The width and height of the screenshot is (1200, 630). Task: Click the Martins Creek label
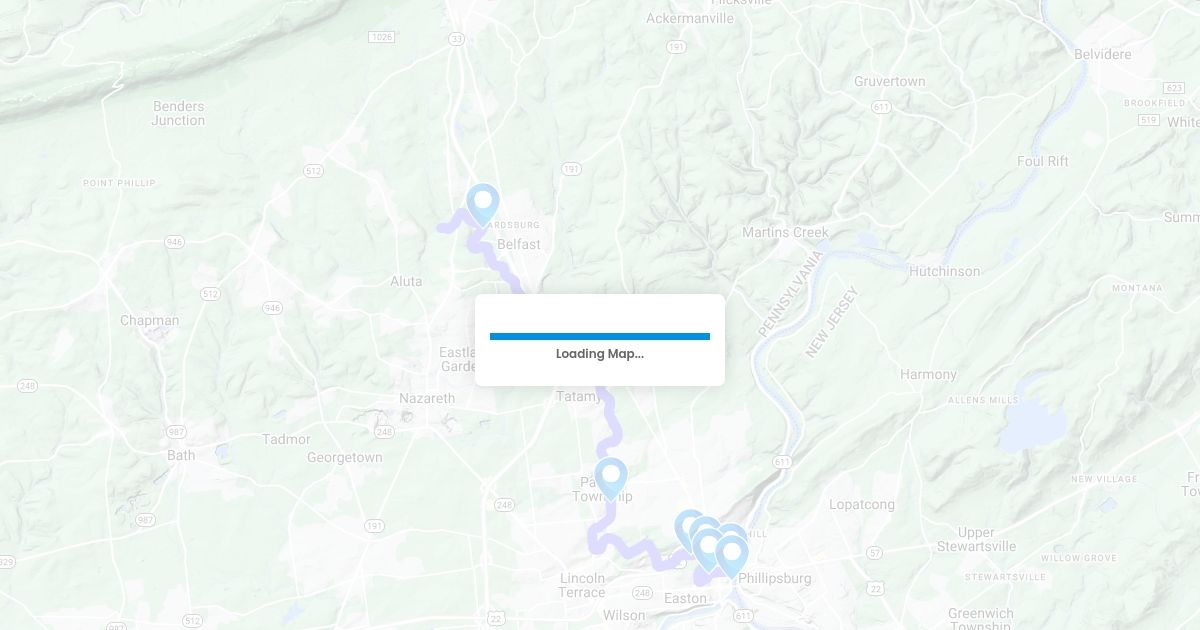tap(785, 232)
